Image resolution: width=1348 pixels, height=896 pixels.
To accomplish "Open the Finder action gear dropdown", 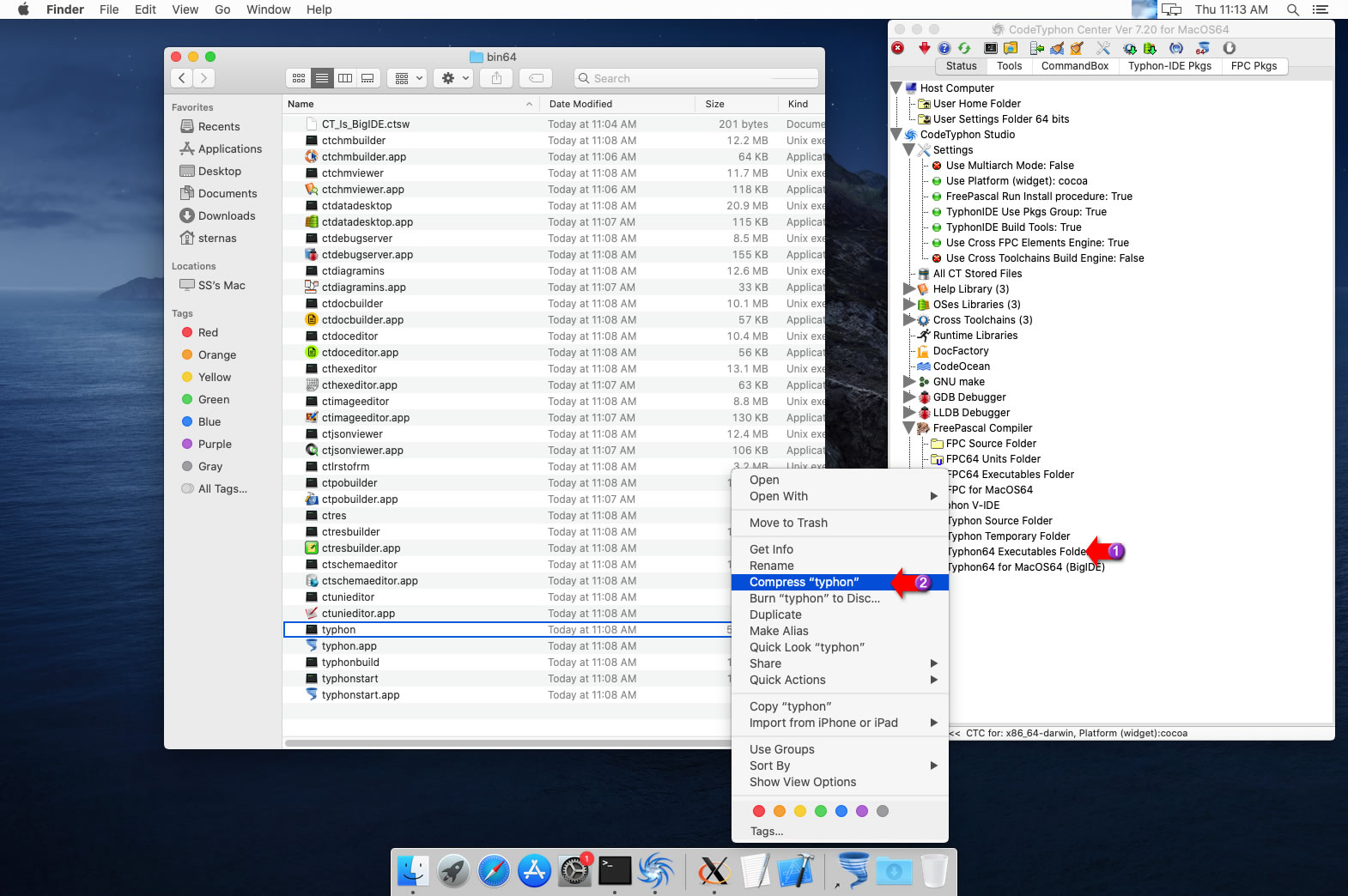I will pos(454,78).
